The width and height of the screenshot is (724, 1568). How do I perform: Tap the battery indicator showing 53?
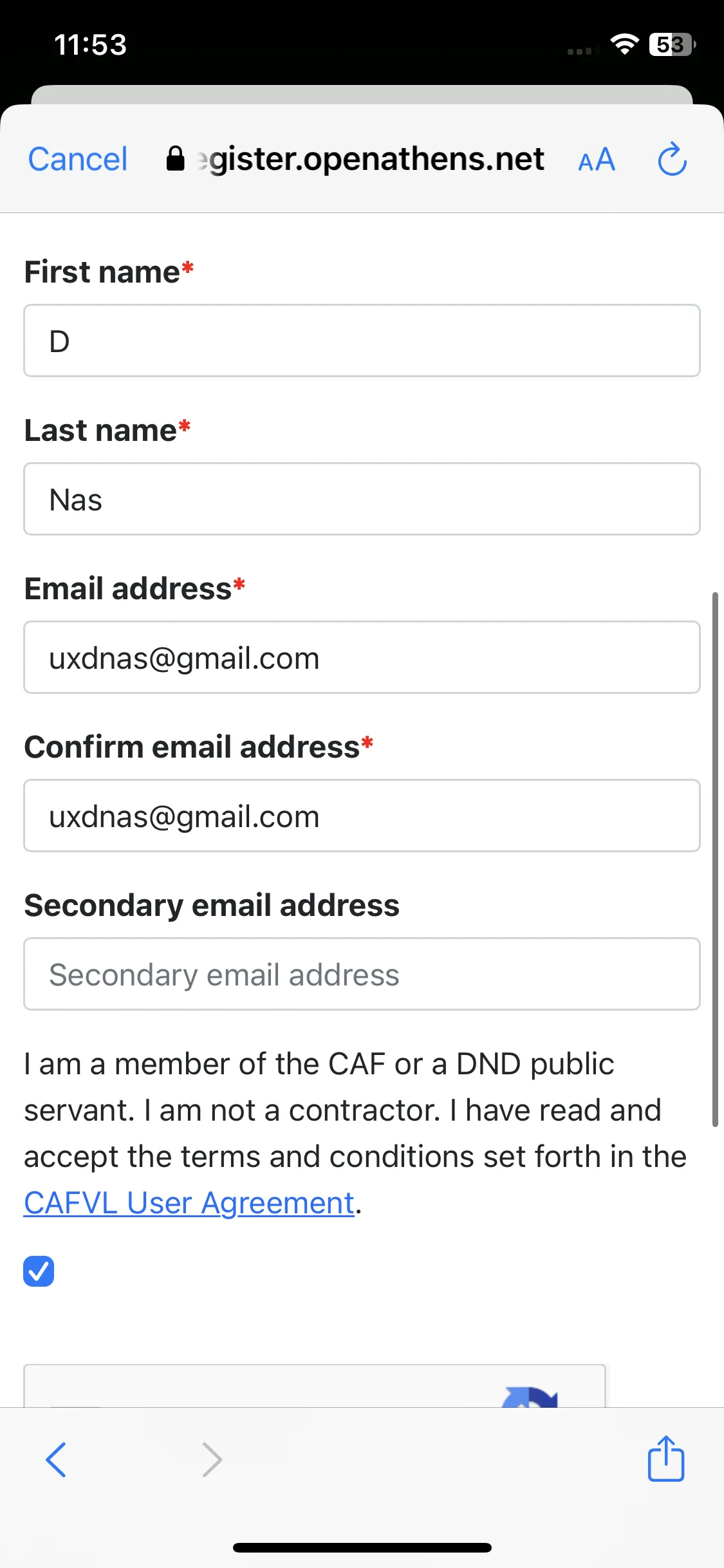tap(672, 44)
